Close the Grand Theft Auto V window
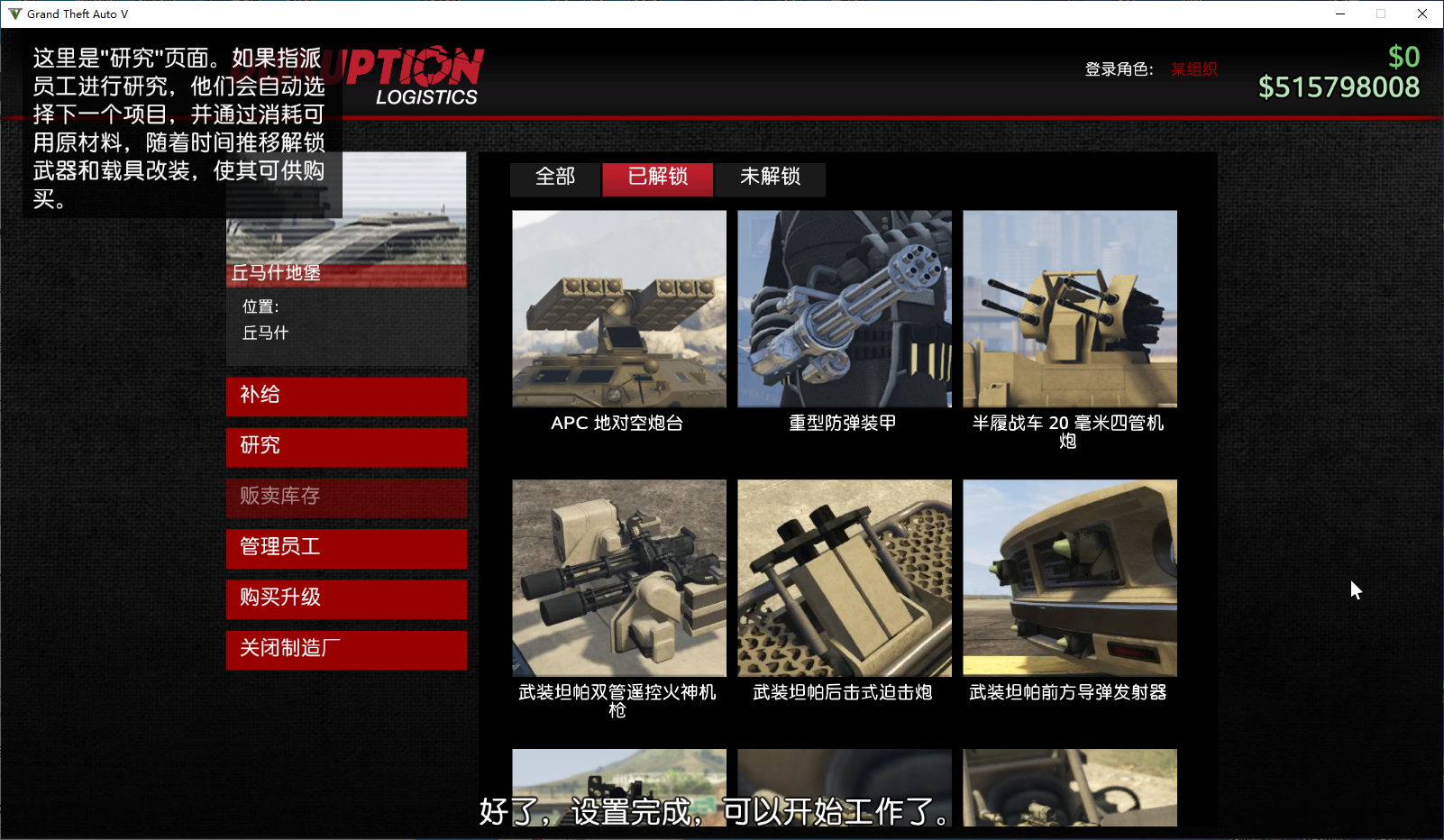This screenshot has height=840, width=1444. click(1422, 14)
